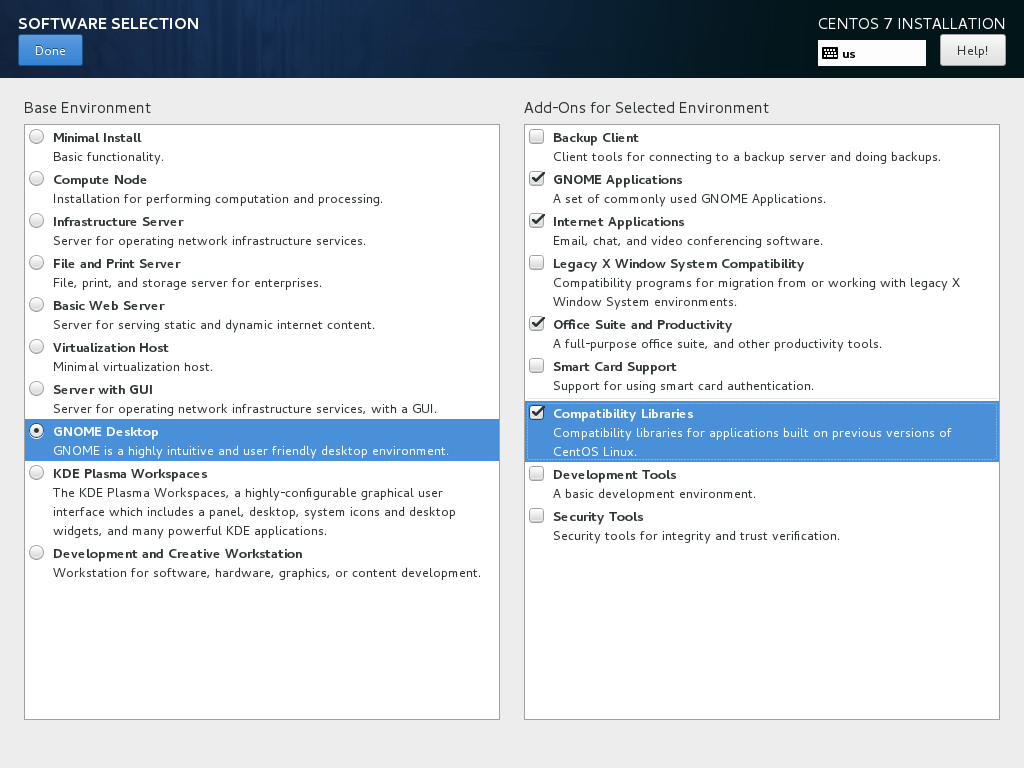Click the keyboard layout icon
This screenshot has width=1024, height=768.
tap(829, 52)
